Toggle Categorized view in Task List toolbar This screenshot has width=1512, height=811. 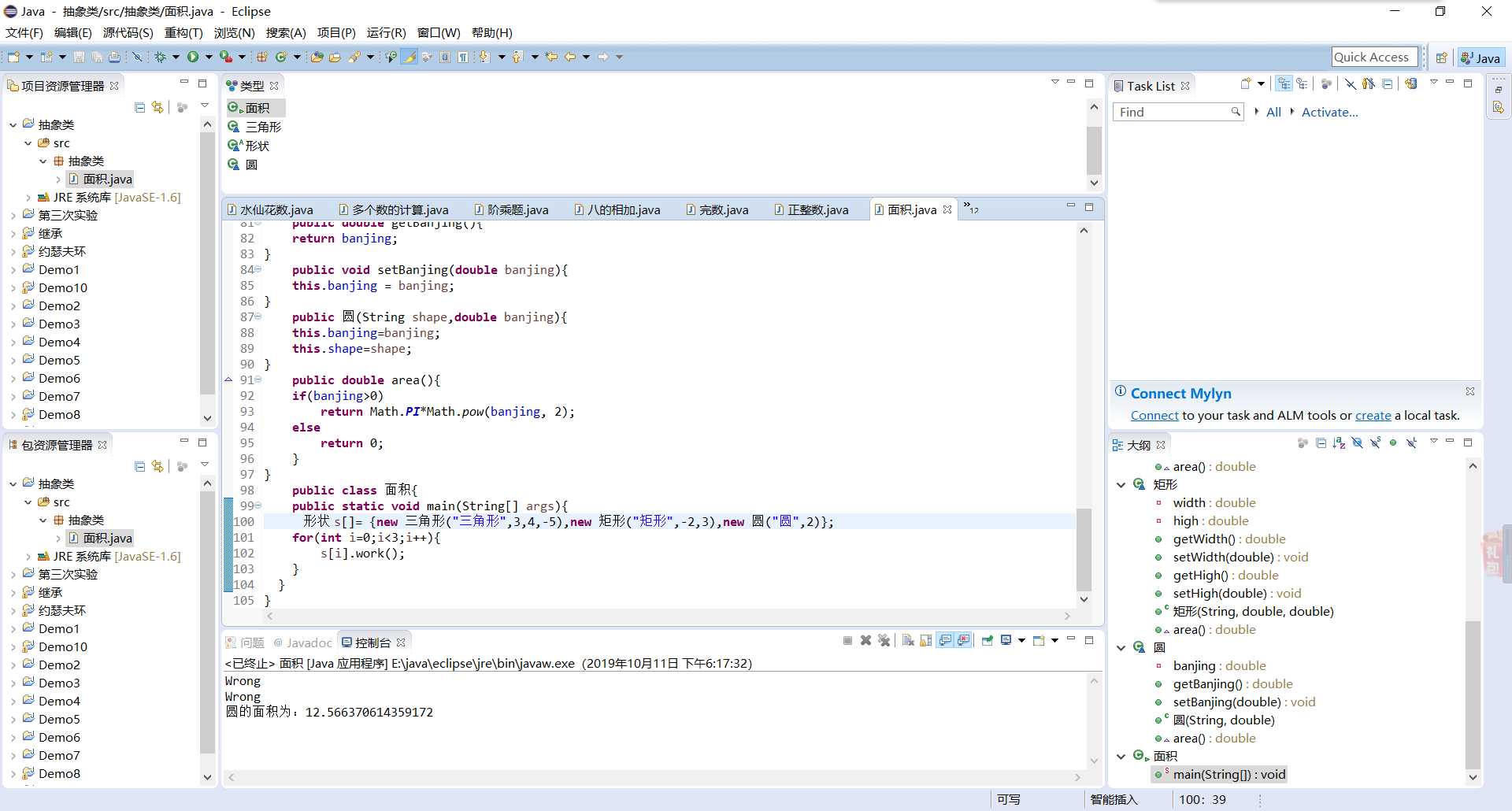point(1284,83)
